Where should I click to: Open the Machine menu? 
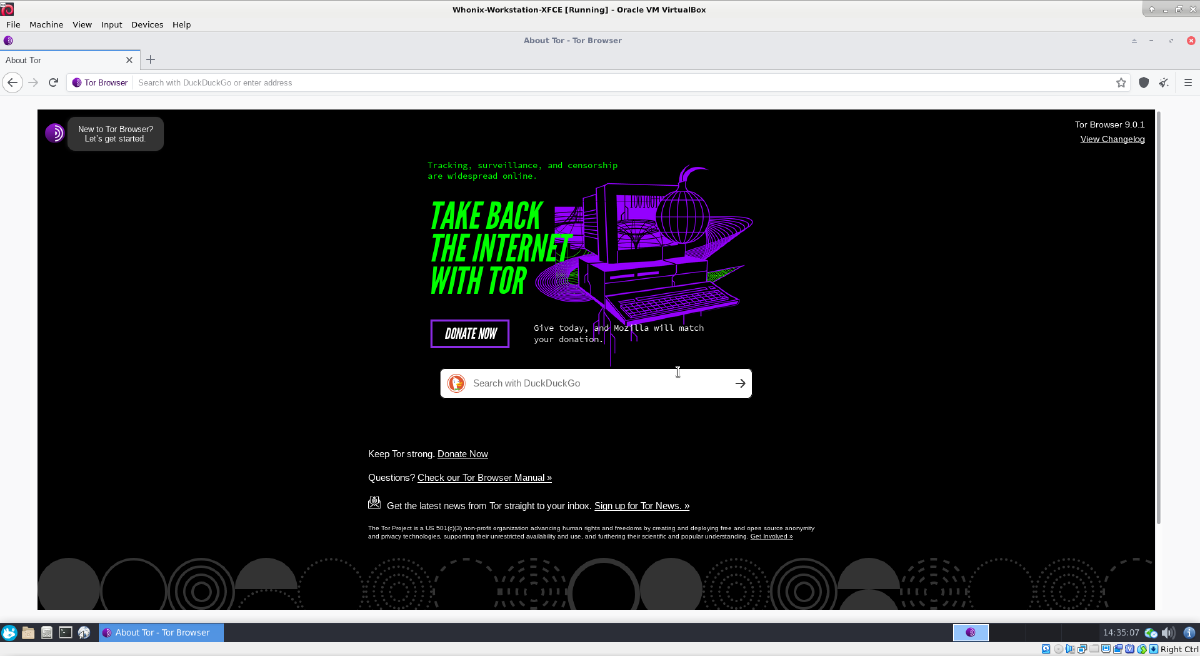pyautogui.click(x=46, y=24)
